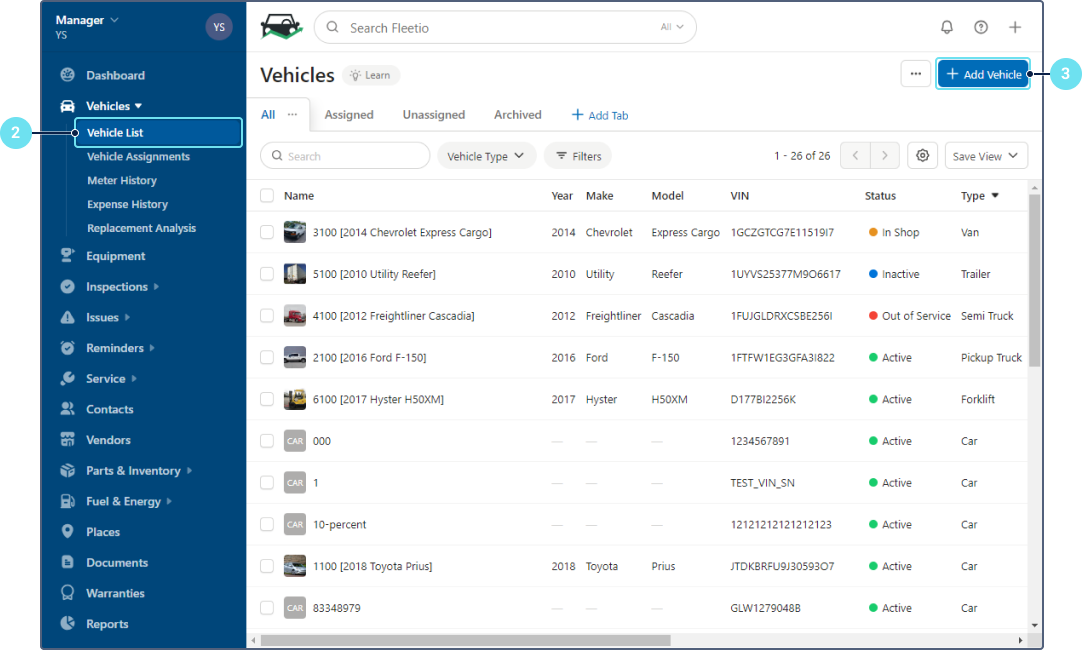Screen dimensions: 1082x650
Task: Click the plus quick-add icon in header
Action: click(x=1015, y=28)
